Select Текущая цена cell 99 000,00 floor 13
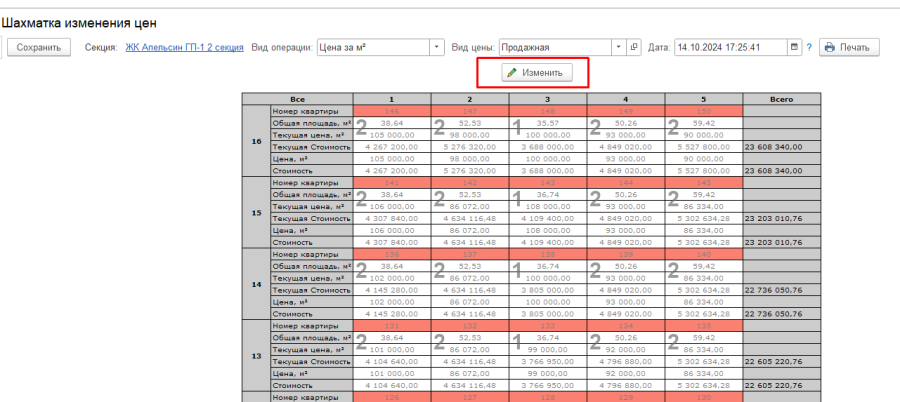 pos(548,349)
